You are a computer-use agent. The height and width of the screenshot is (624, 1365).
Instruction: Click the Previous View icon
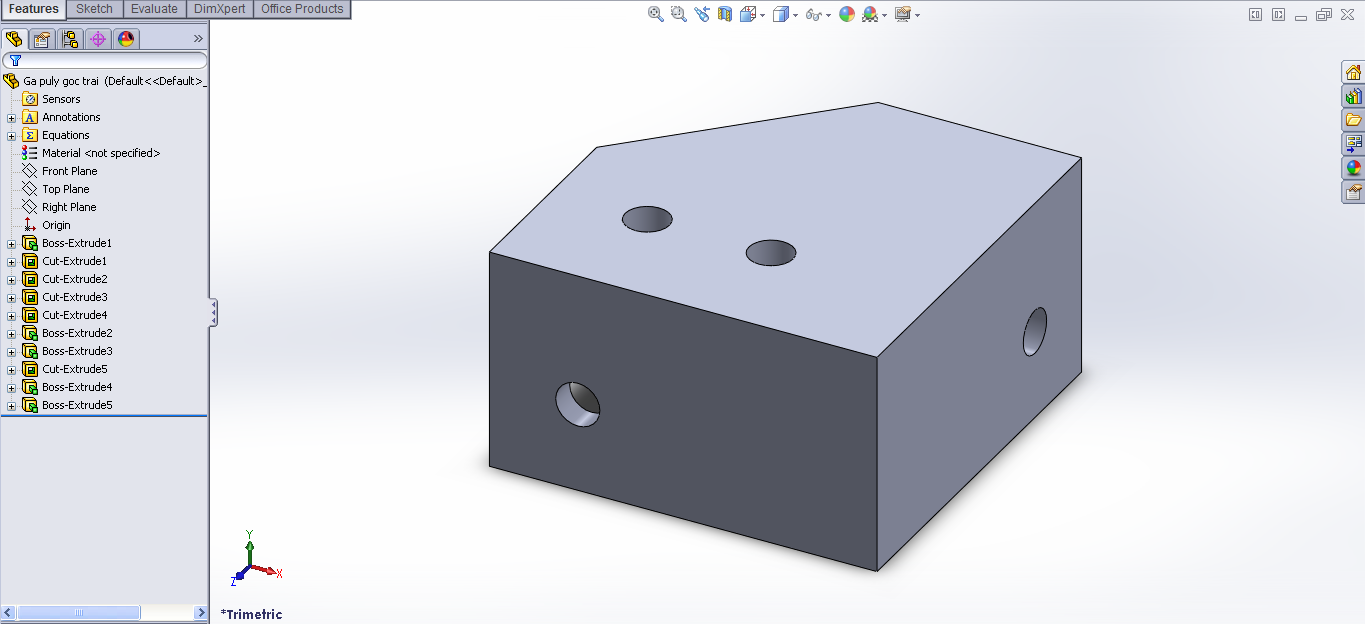702,14
